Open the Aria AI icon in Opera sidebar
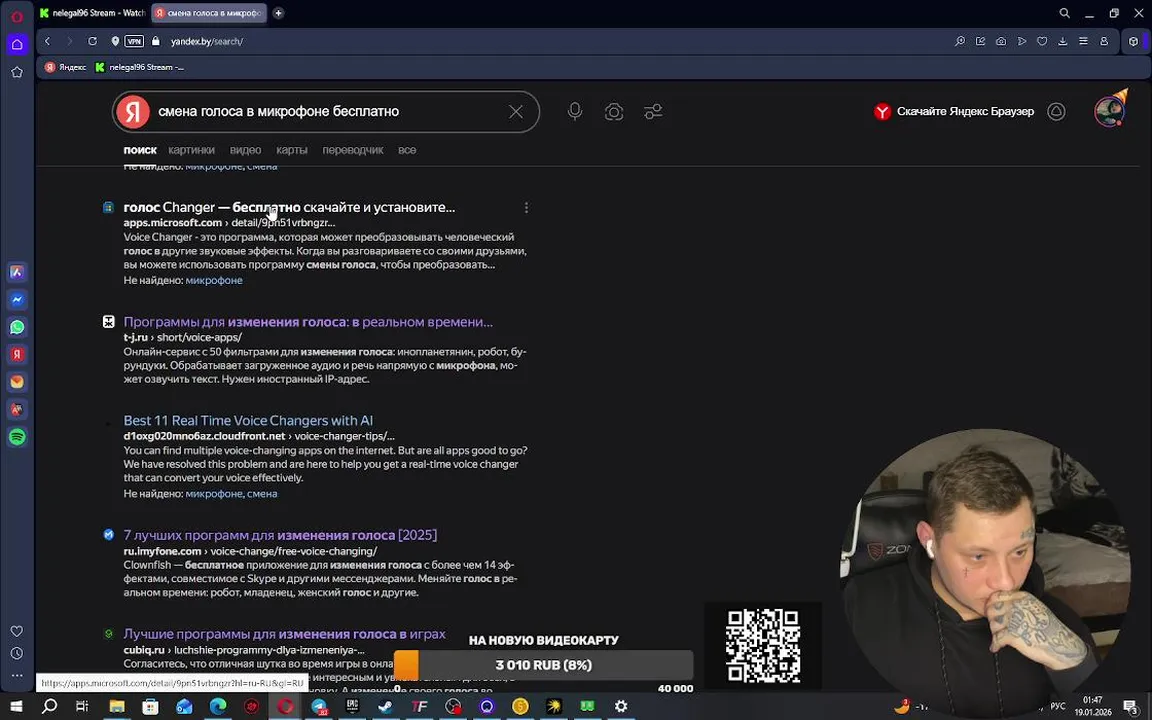 click(x=18, y=273)
